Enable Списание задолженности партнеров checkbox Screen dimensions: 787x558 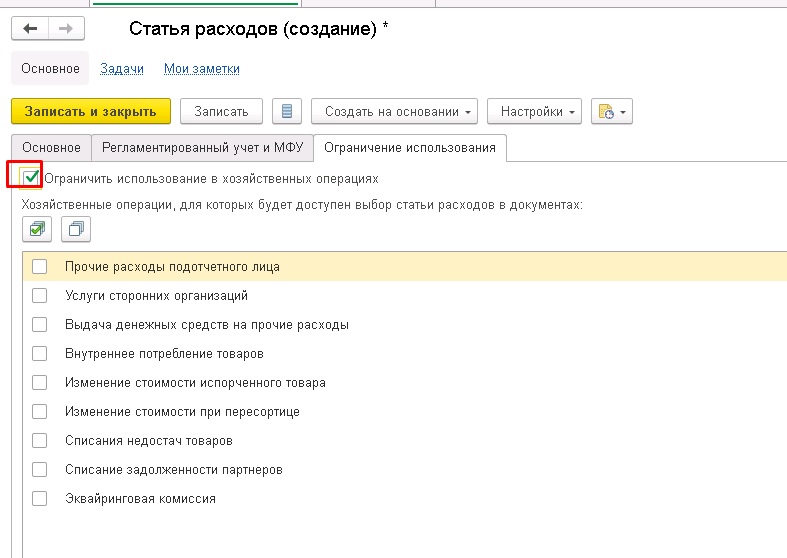pos(39,470)
